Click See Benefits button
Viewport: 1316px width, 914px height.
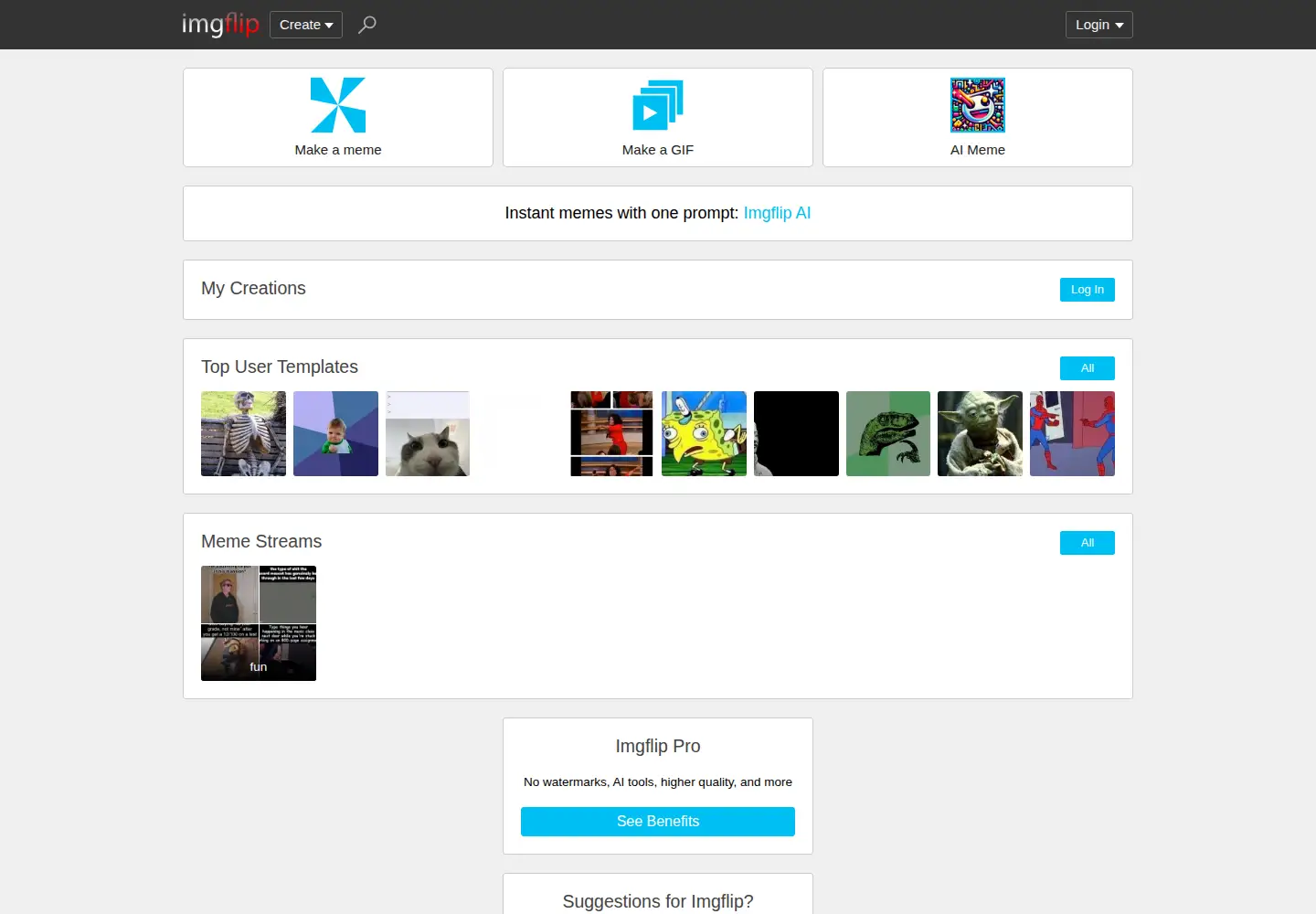click(x=658, y=822)
